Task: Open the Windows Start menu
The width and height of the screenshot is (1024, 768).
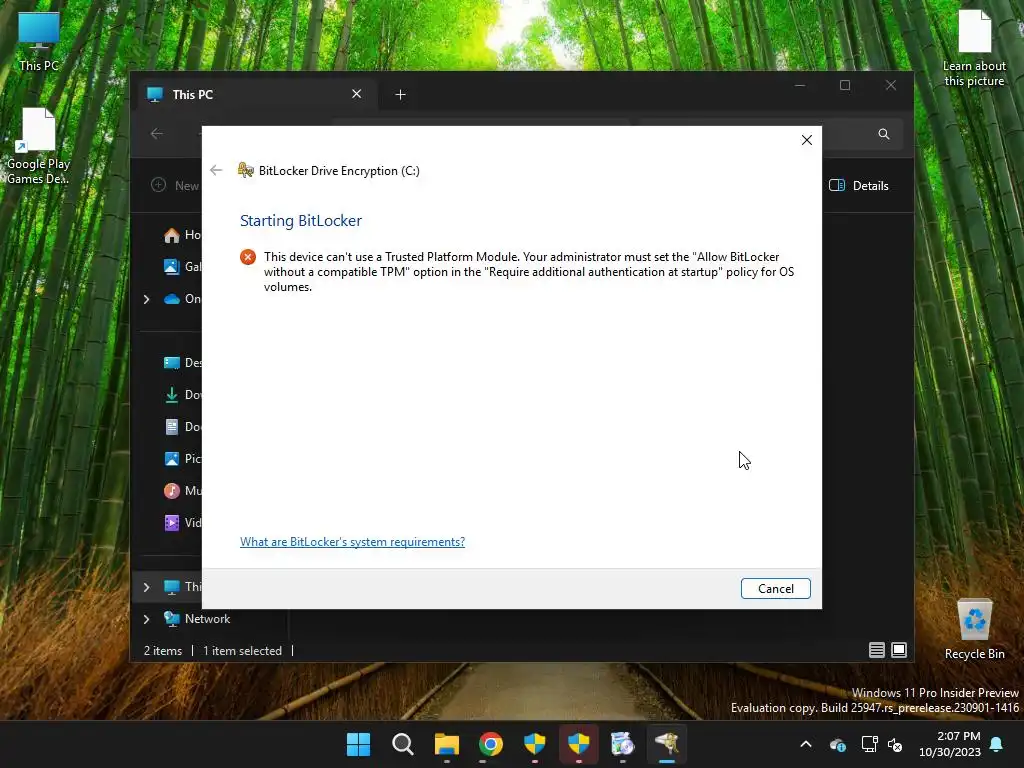Action: 359,744
